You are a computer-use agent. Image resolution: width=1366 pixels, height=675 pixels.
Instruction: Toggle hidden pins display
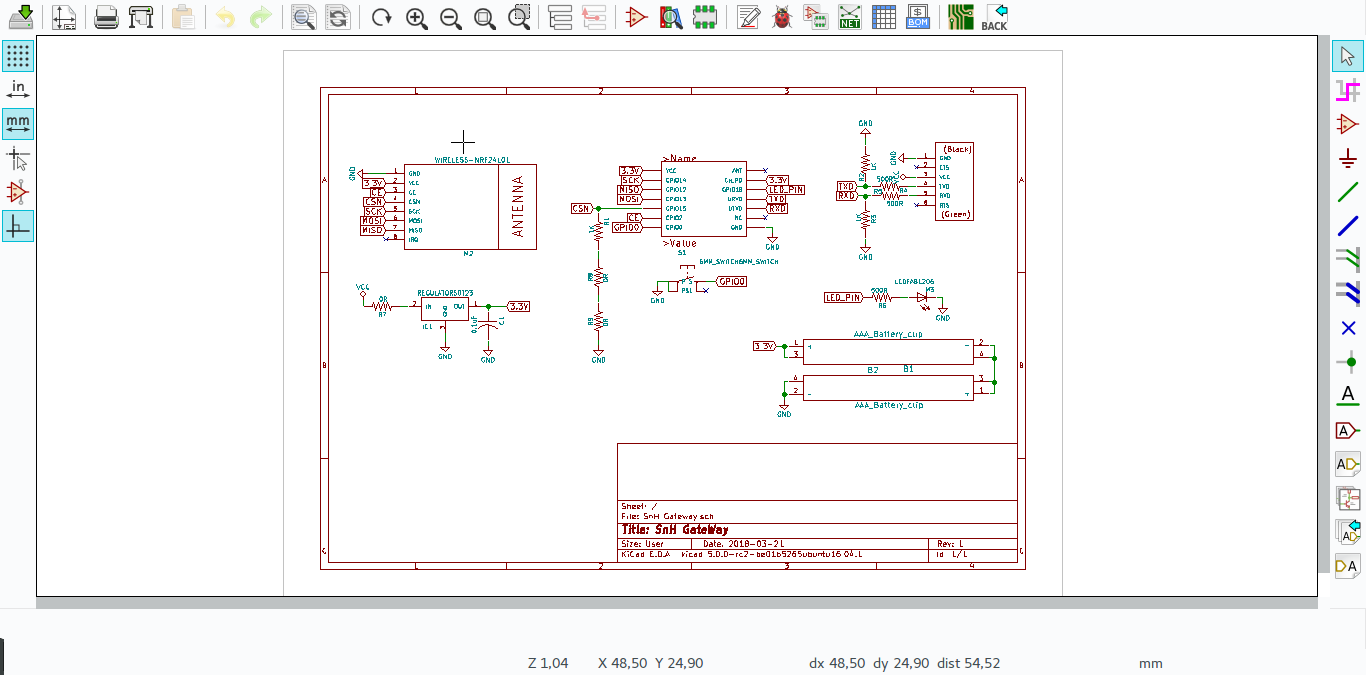17,191
